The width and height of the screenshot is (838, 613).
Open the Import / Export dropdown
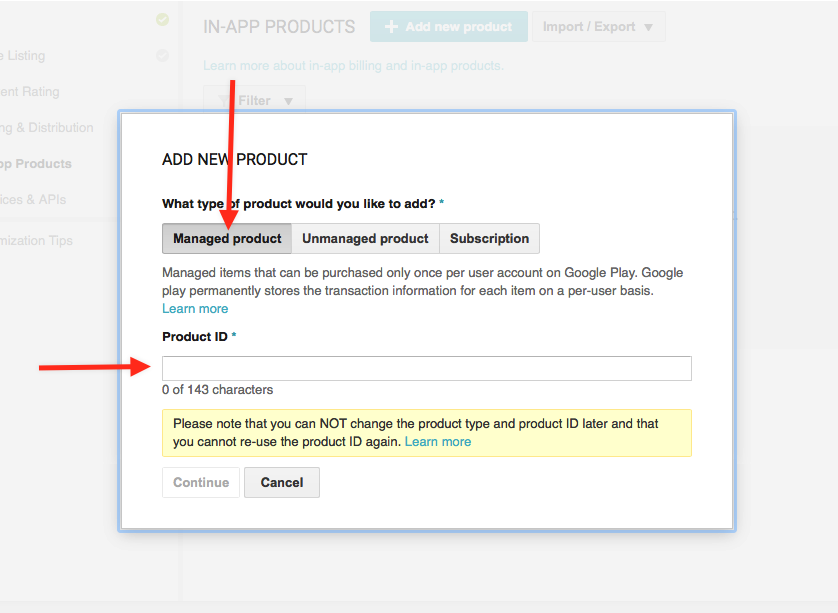click(x=599, y=27)
